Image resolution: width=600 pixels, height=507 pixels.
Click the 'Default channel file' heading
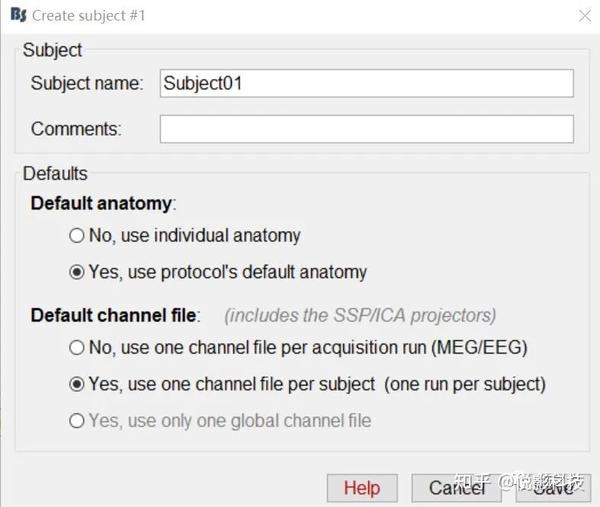[x=115, y=315]
